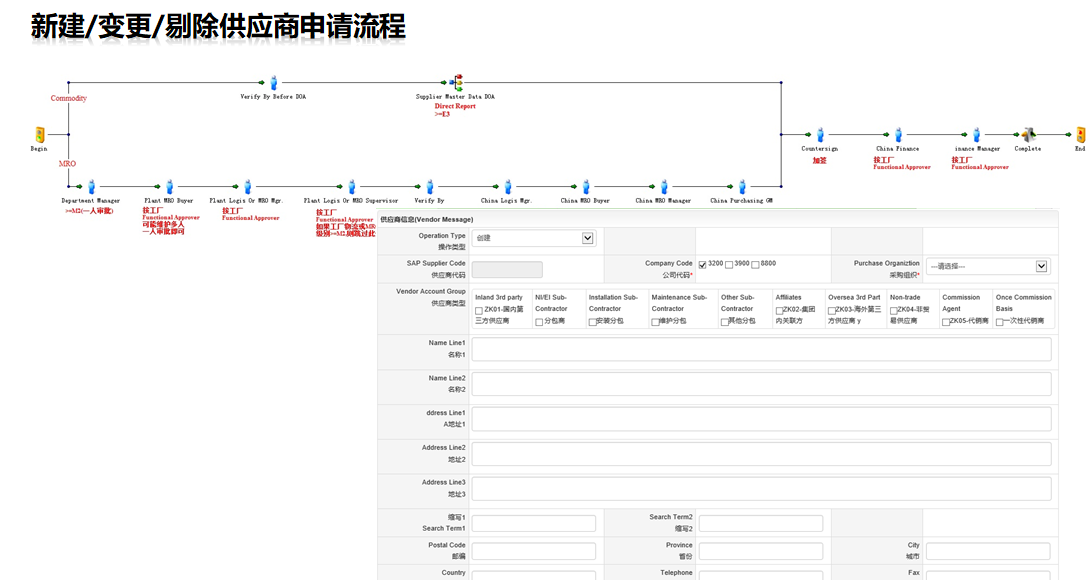Select the China Finance step icon
Screen dimensions: 1090x580
coord(898,134)
